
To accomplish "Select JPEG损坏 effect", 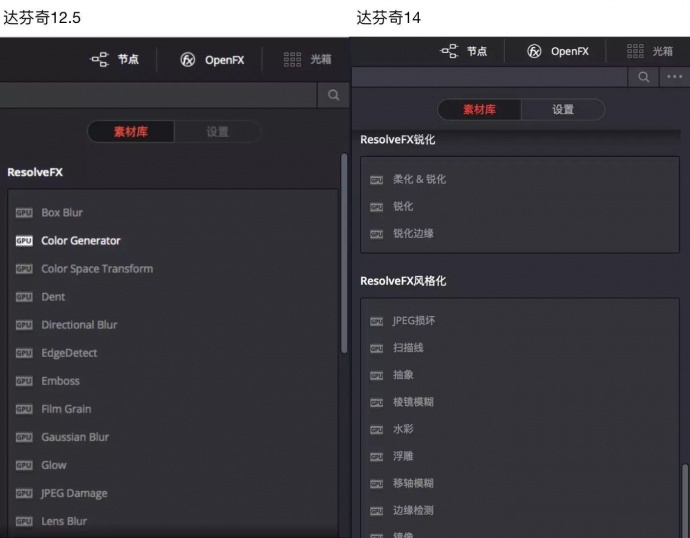I will [x=414, y=321].
